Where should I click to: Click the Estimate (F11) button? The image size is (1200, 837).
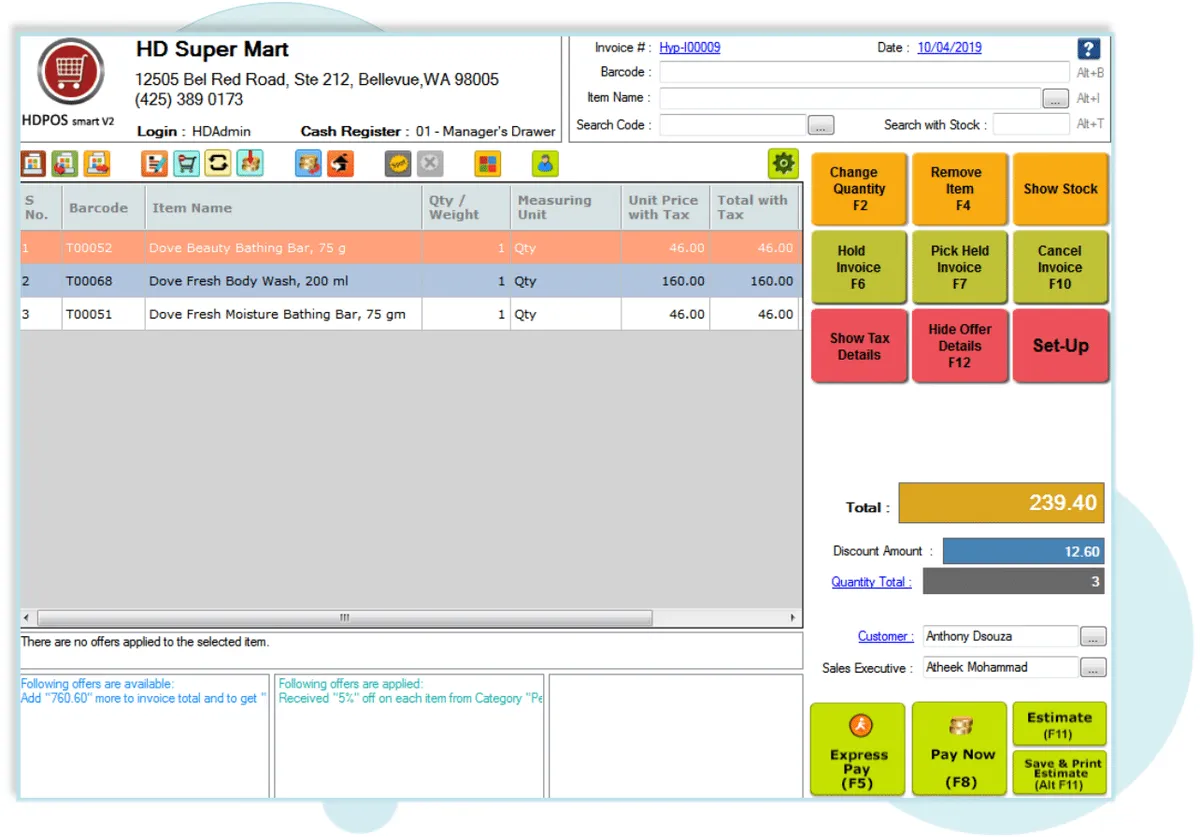click(1060, 725)
